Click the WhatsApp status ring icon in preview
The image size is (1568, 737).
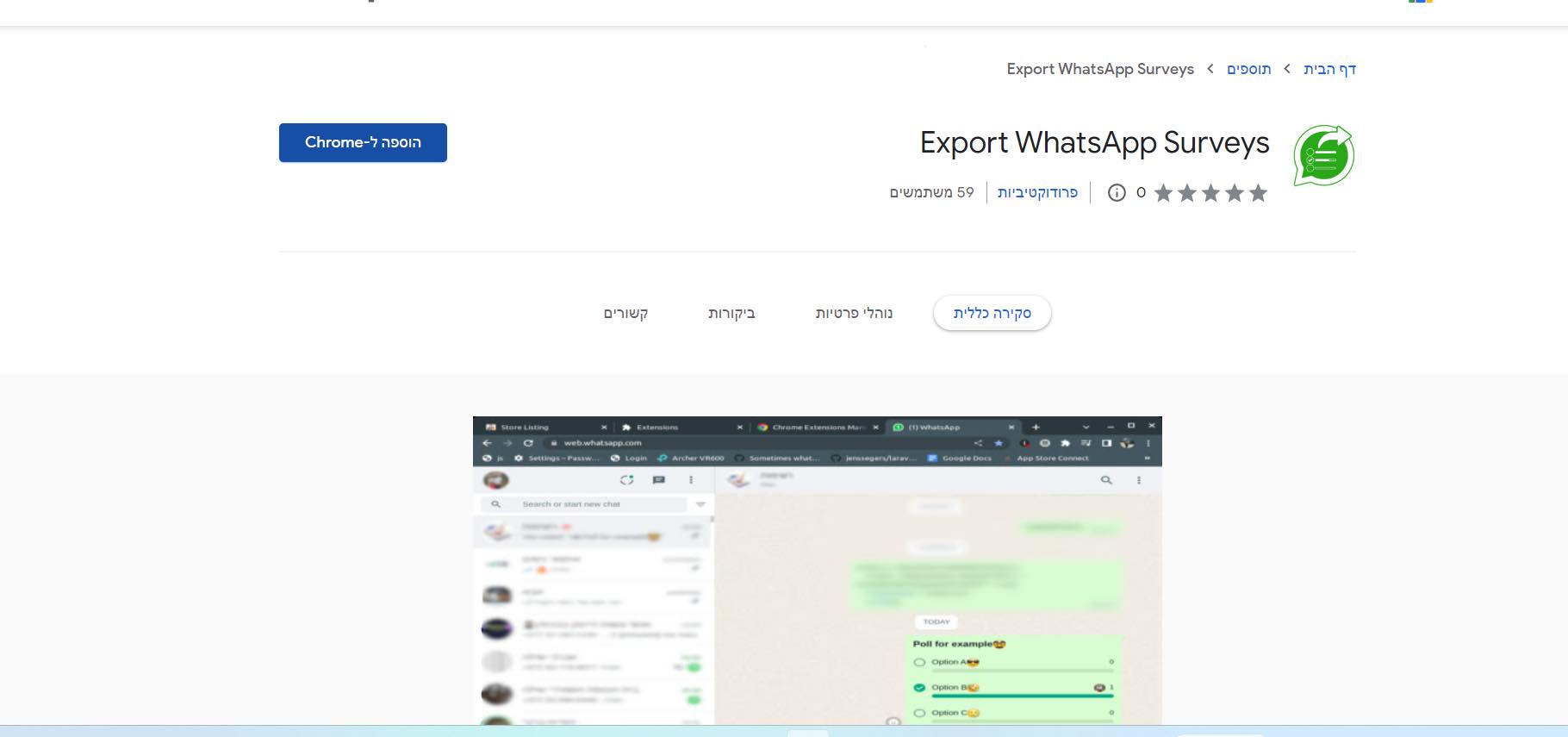coord(626,480)
